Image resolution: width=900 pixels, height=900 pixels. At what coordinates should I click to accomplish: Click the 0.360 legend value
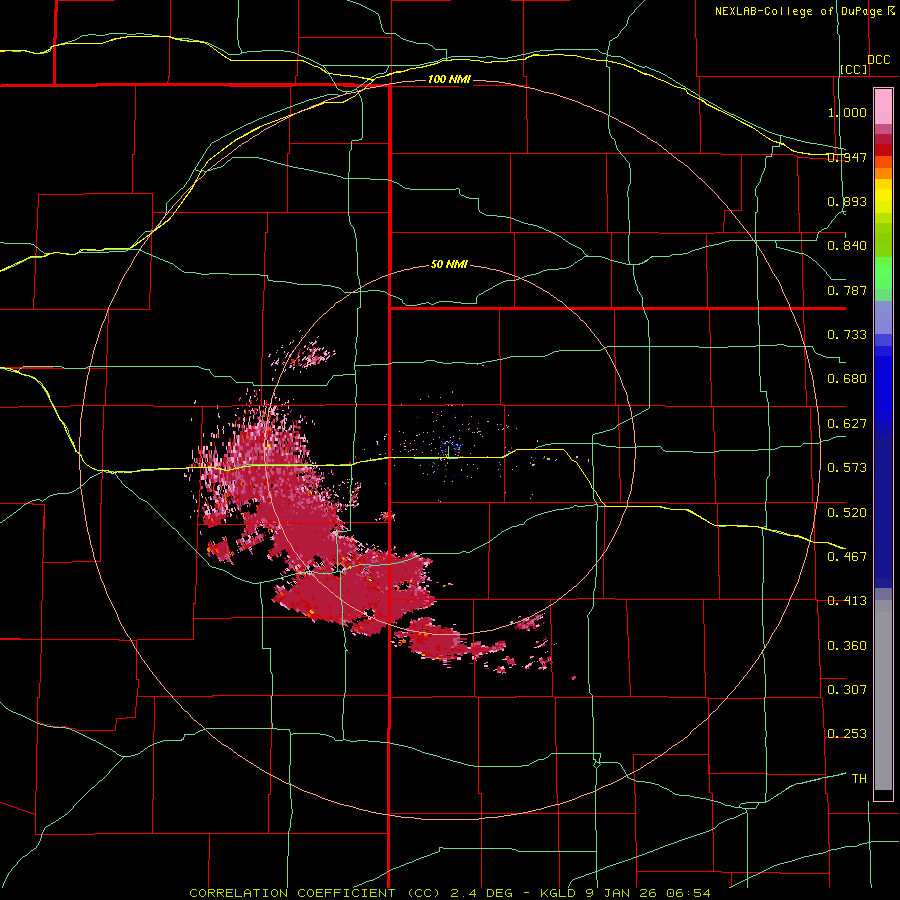tap(847, 646)
